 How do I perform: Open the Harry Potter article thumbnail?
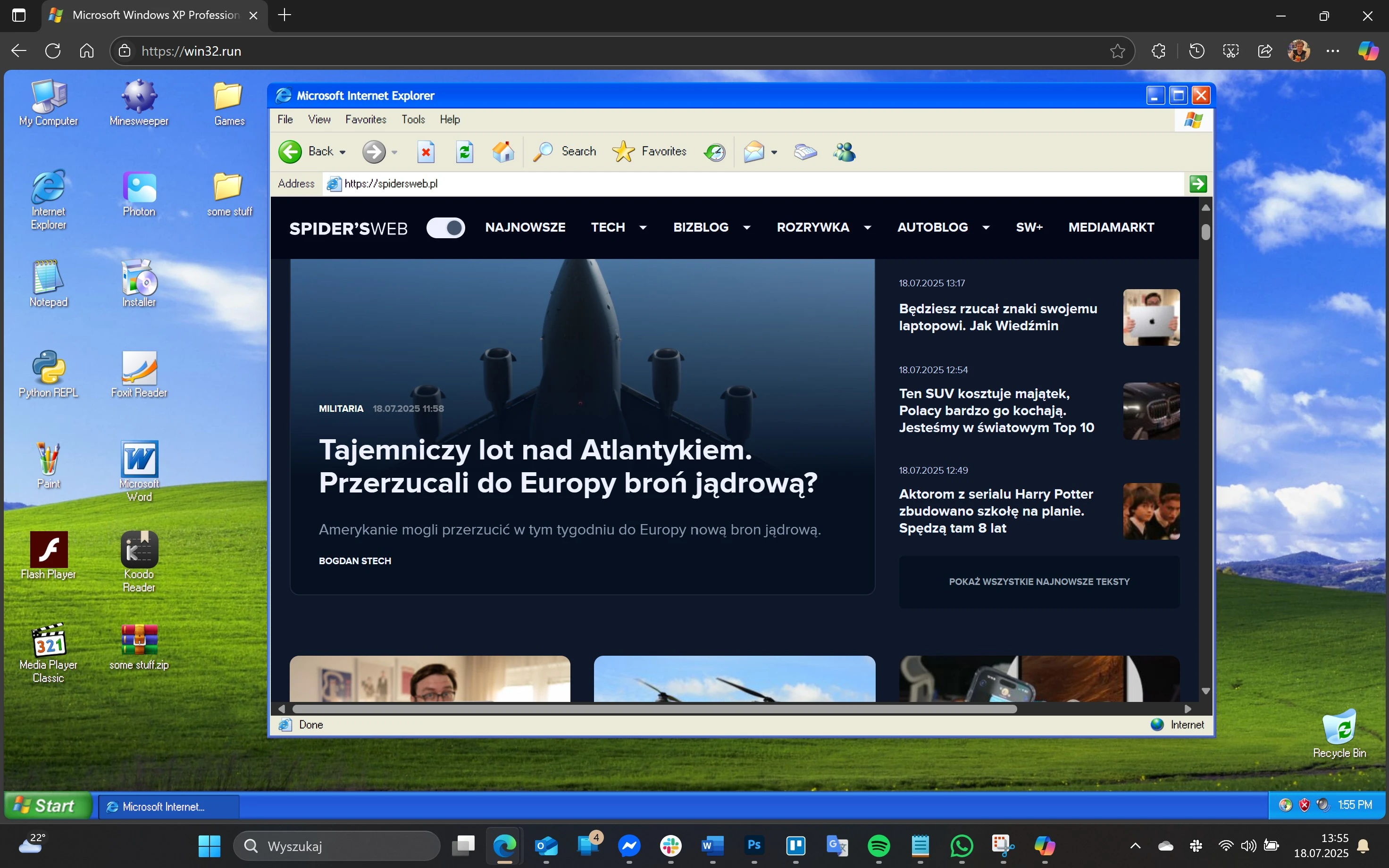[1151, 511]
